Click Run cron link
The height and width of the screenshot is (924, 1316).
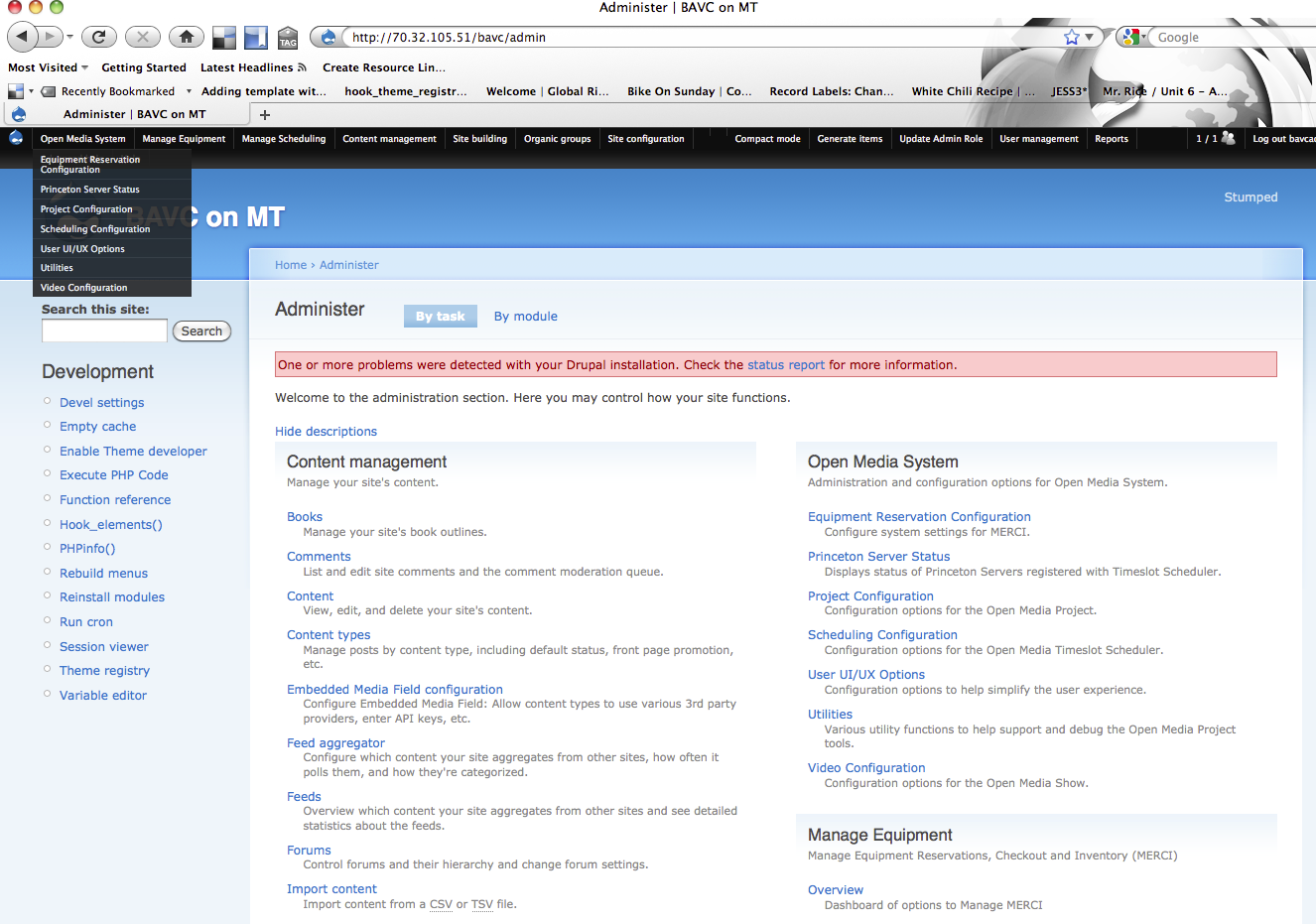click(x=86, y=621)
